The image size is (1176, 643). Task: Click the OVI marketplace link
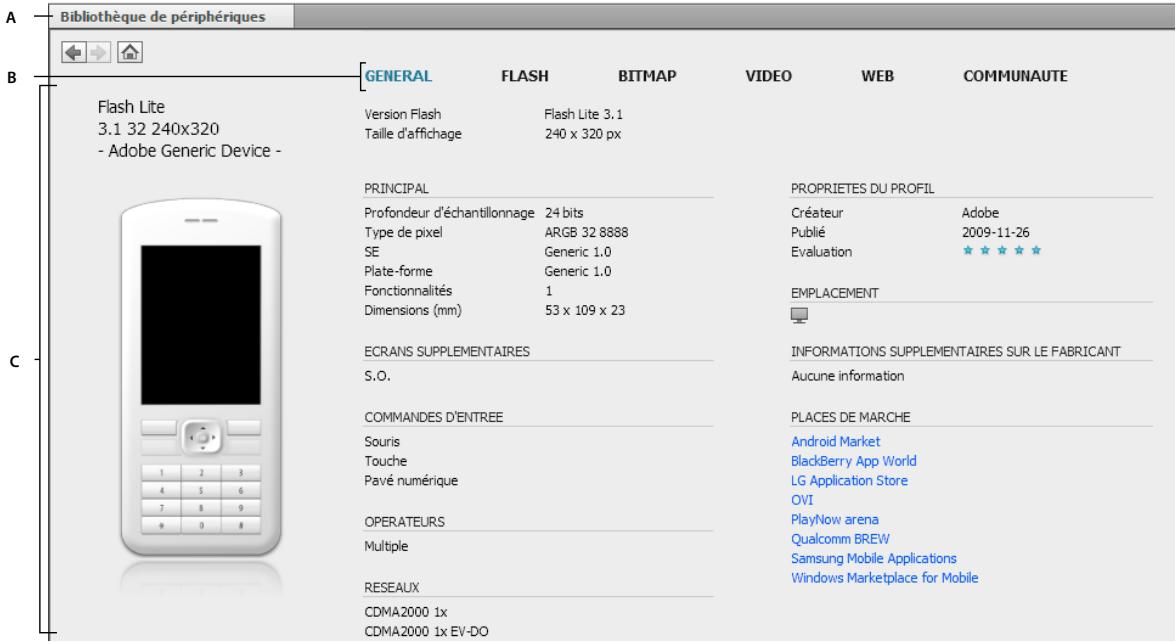pyautogui.click(x=802, y=500)
